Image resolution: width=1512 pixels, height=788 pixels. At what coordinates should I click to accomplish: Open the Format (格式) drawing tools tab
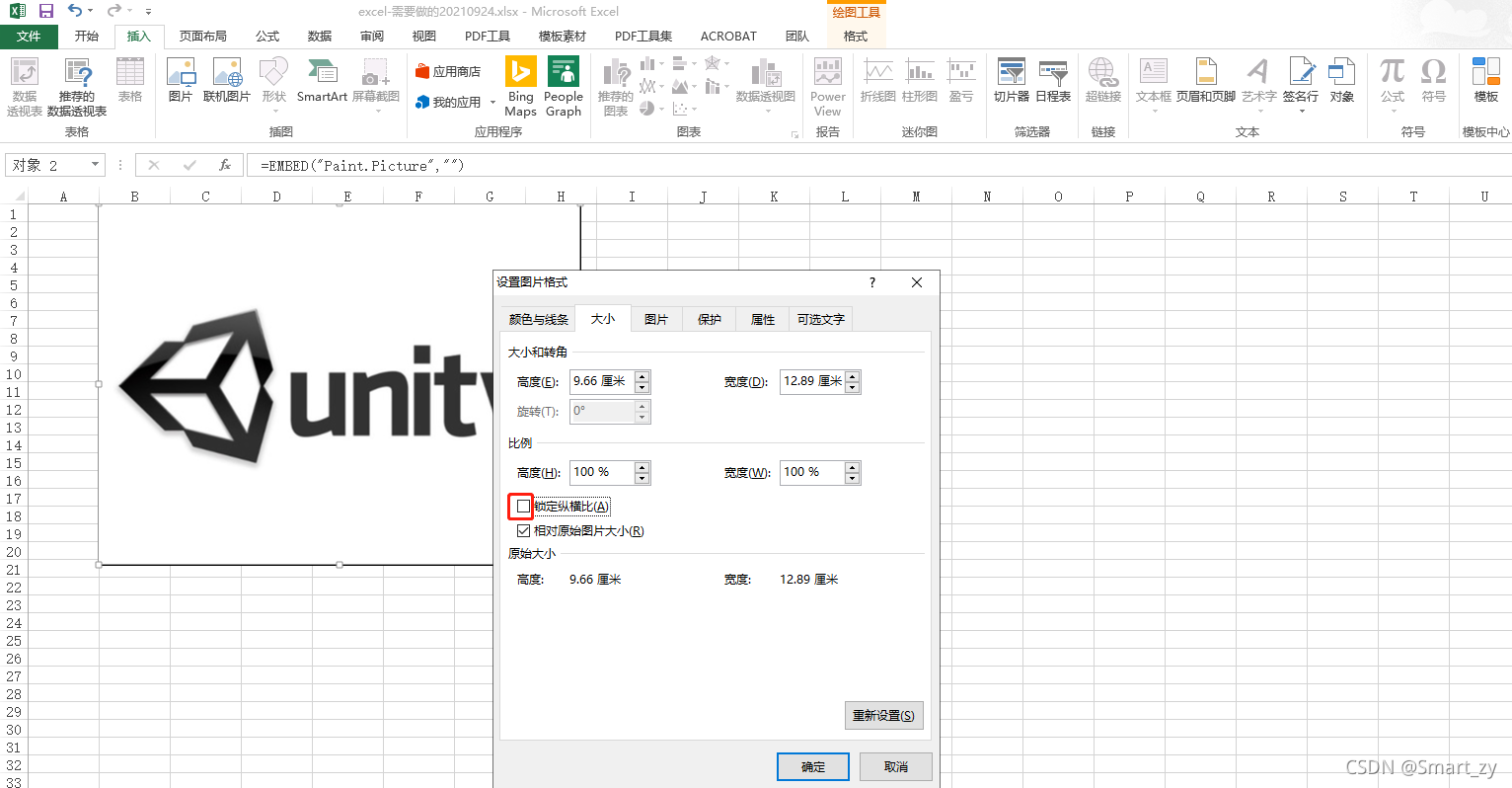click(x=856, y=37)
